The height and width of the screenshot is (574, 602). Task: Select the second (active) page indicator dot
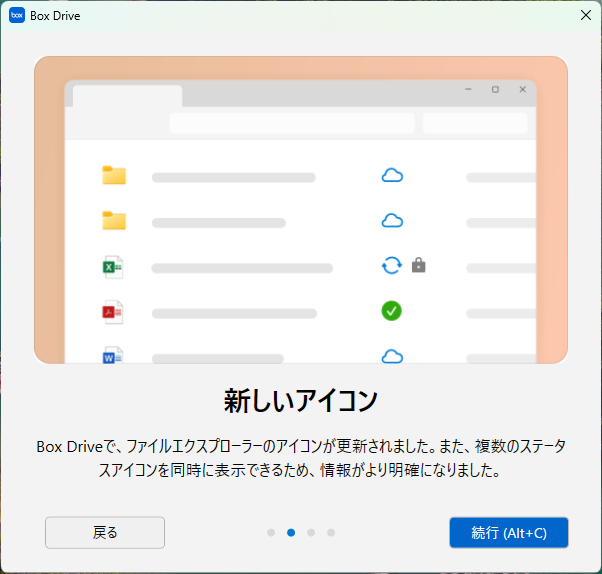291,533
